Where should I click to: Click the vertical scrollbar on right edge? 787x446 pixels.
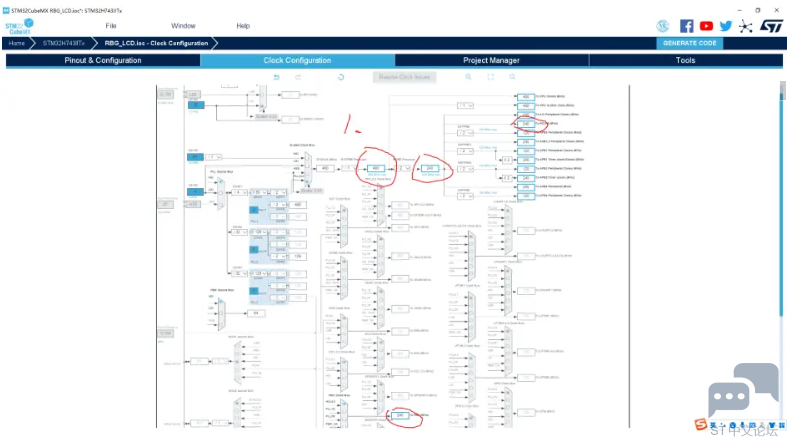coord(781,201)
